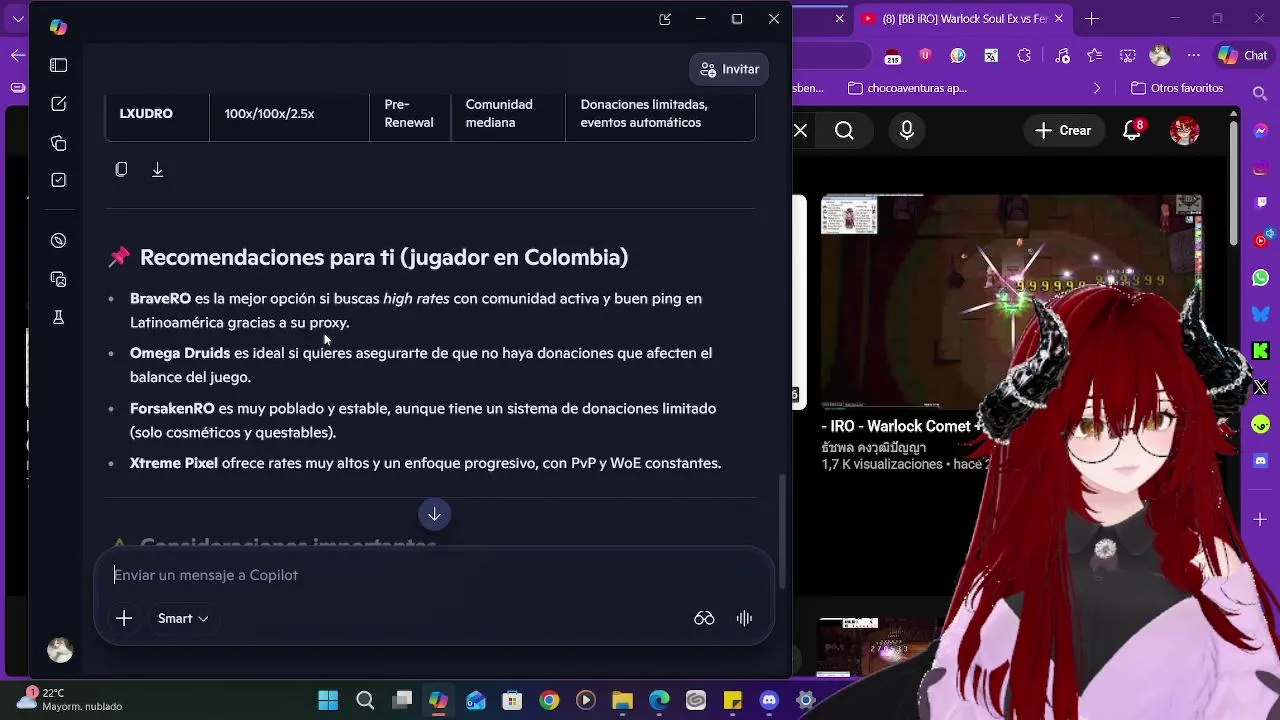Open the Otros favoritos folder

pyautogui.click(x=1177, y=88)
